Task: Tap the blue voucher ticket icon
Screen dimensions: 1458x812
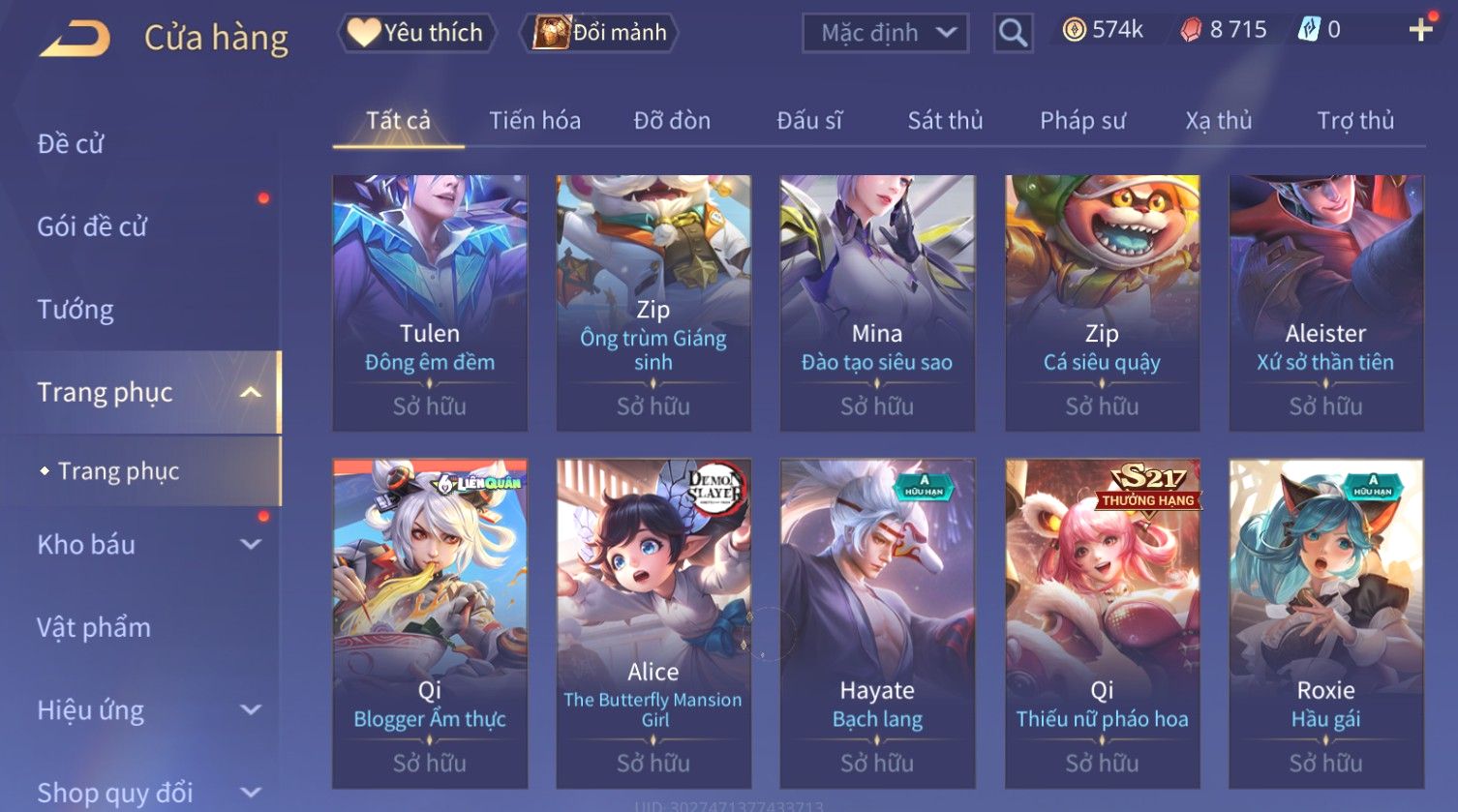Action: [1309, 31]
